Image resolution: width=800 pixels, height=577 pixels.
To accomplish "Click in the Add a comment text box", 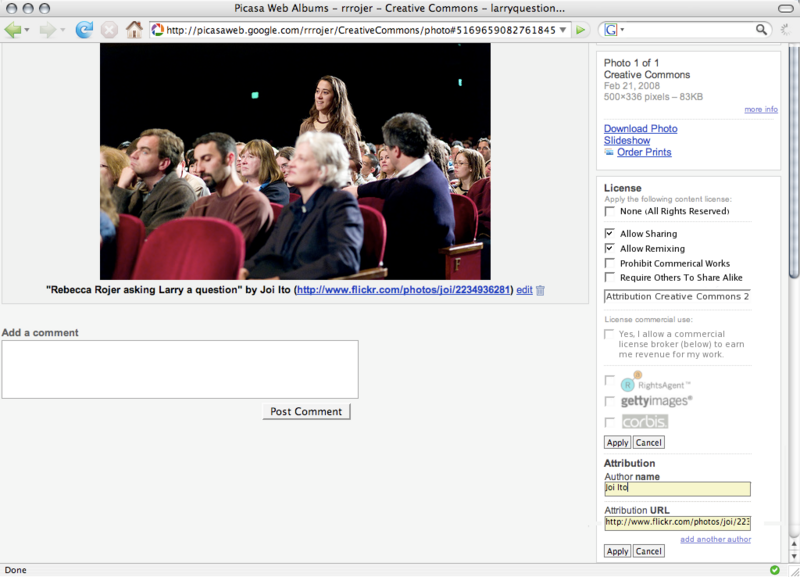I will [x=180, y=370].
